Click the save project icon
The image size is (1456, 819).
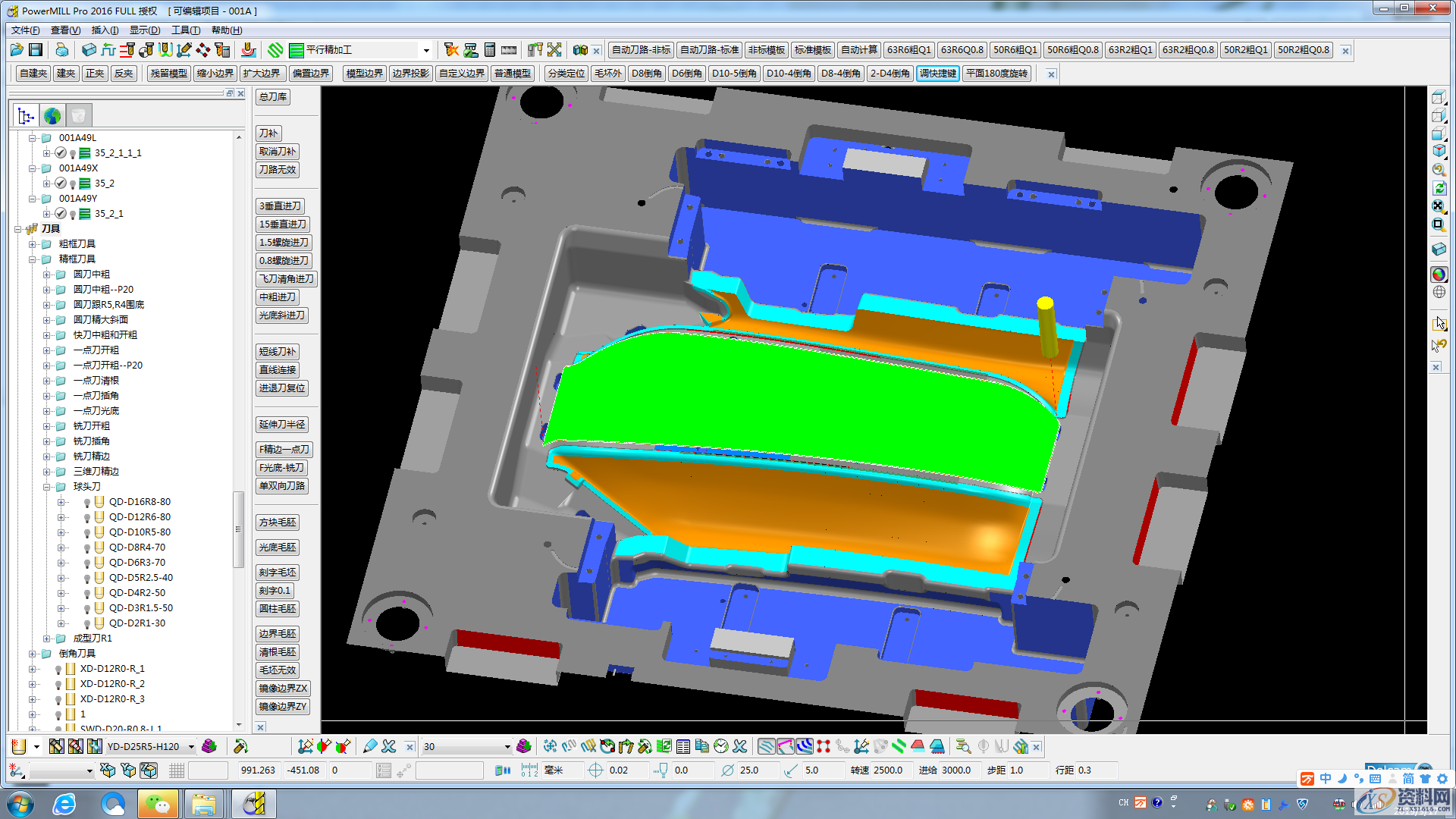[x=36, y=50]
